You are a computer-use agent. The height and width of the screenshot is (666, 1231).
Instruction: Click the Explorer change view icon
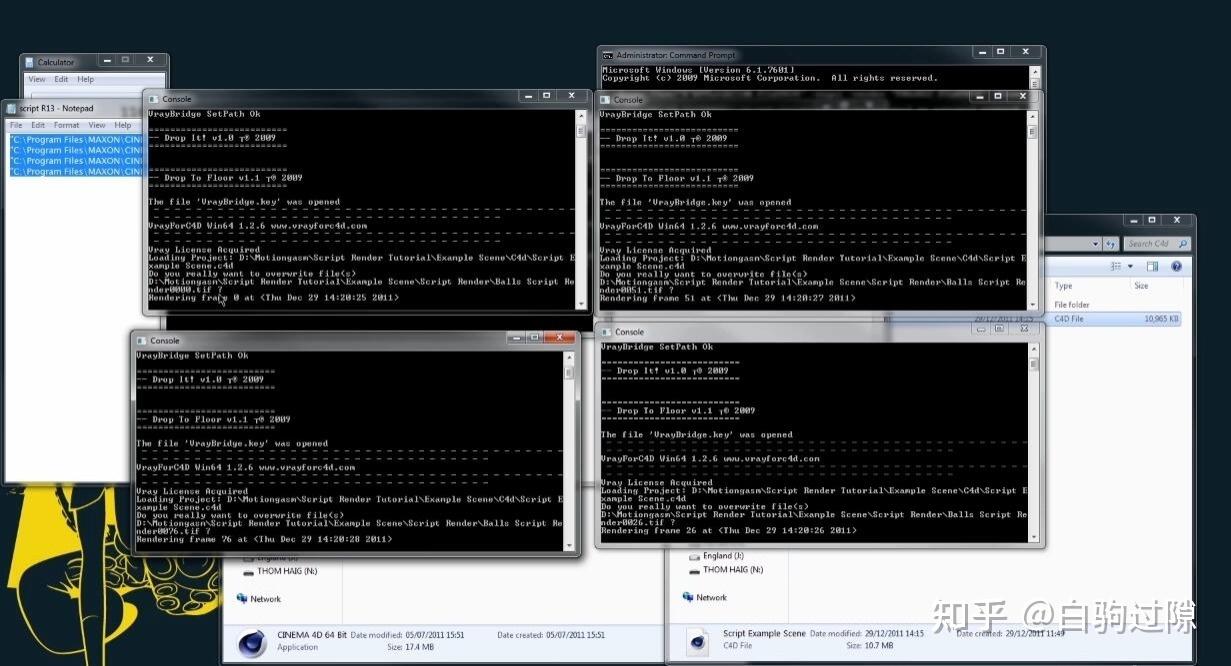(x=1116, y=267)
